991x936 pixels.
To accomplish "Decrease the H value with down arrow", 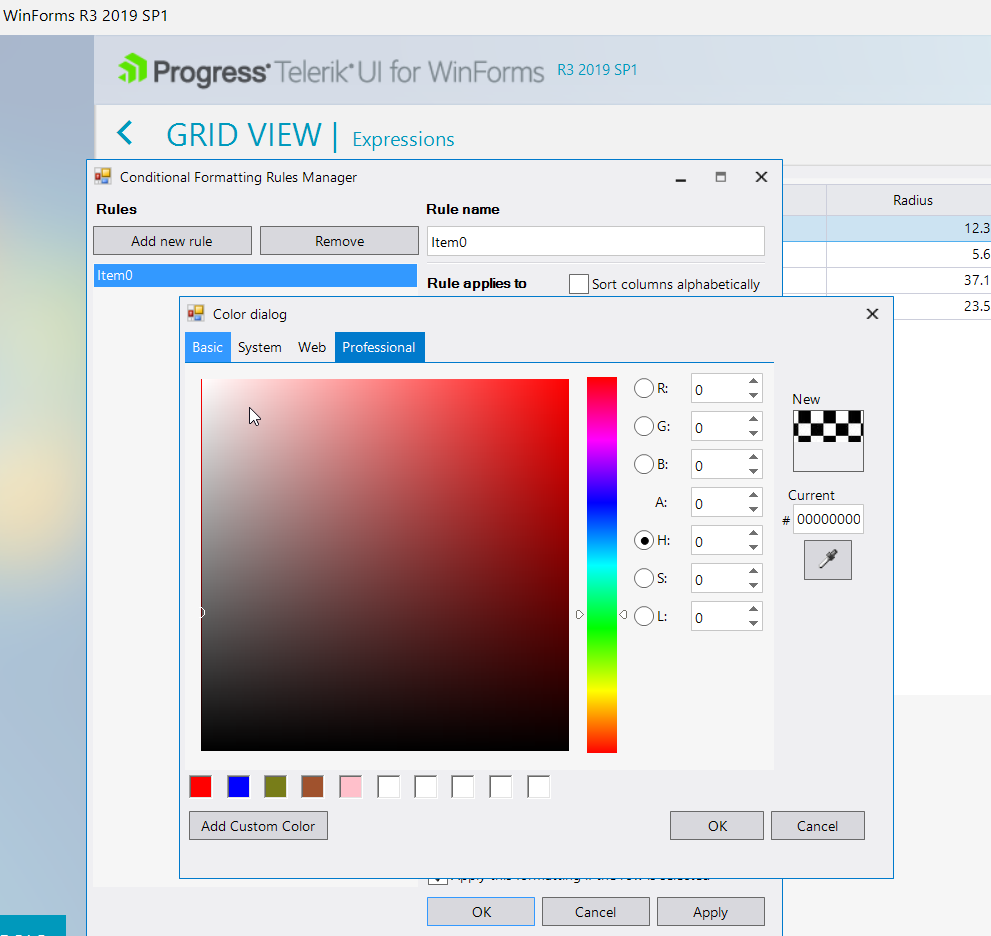I will (x=753, y=547).
